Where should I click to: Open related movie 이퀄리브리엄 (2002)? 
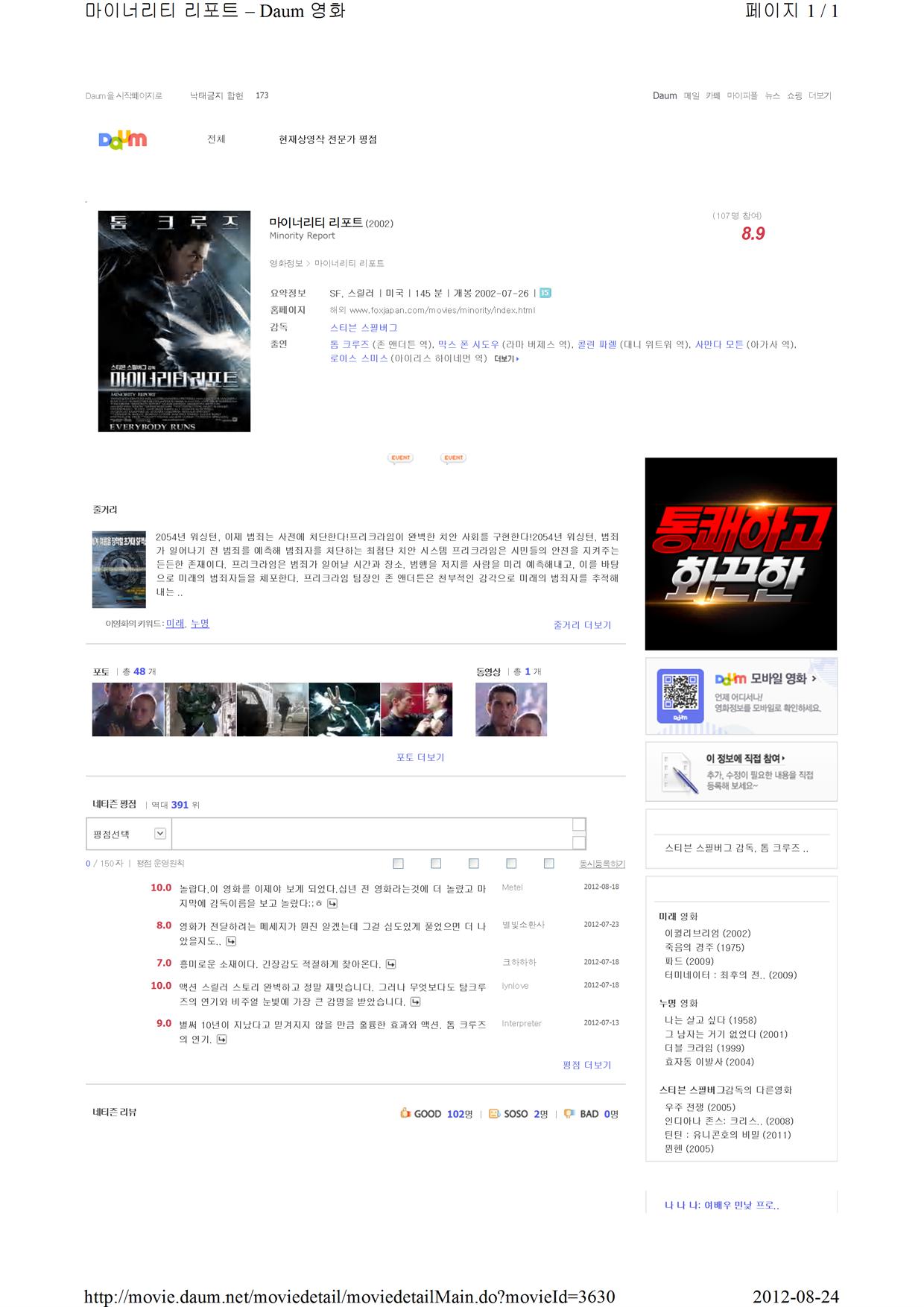click(x=708, y=934)
